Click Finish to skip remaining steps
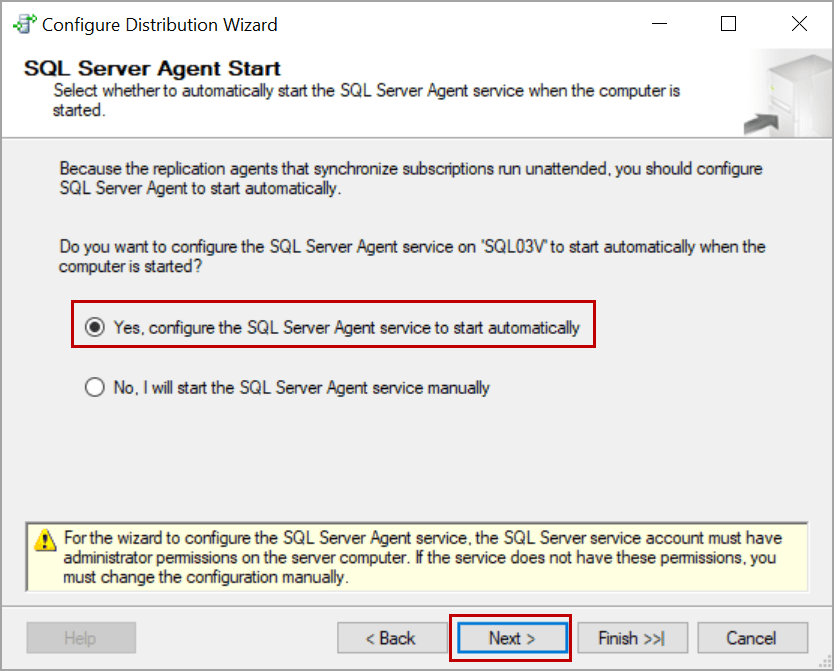 (632, 637)
